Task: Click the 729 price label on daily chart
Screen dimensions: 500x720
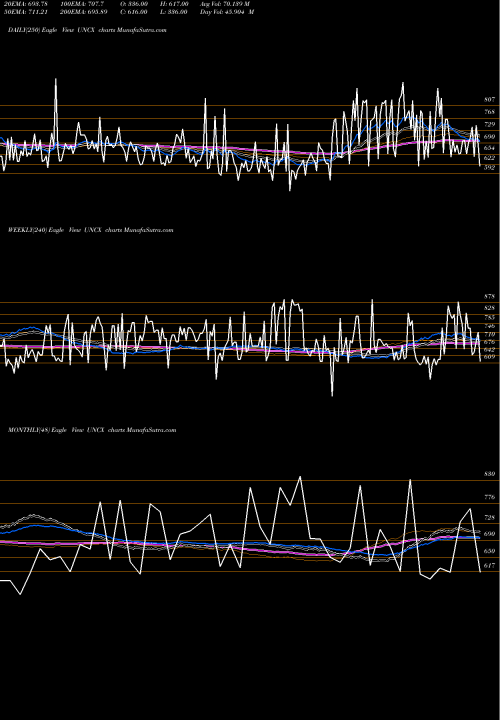Action: pos(489,124)
